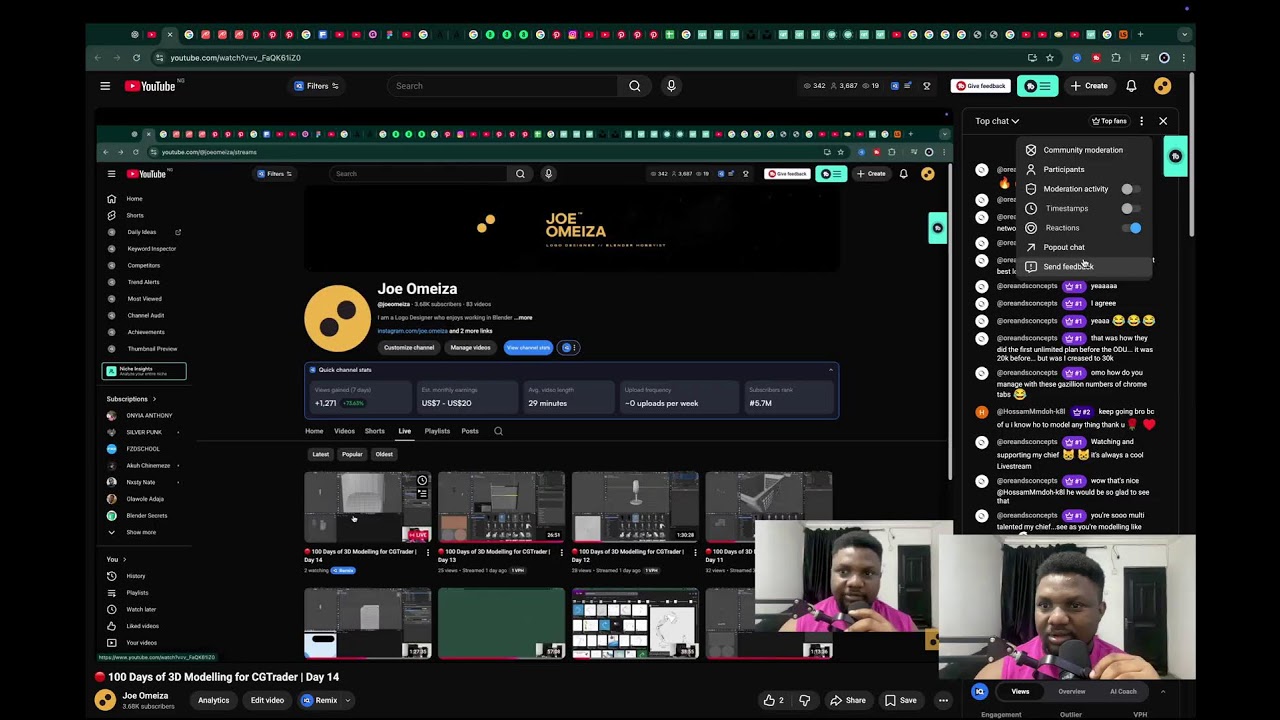Click the Edit video button

pos(267,700)
